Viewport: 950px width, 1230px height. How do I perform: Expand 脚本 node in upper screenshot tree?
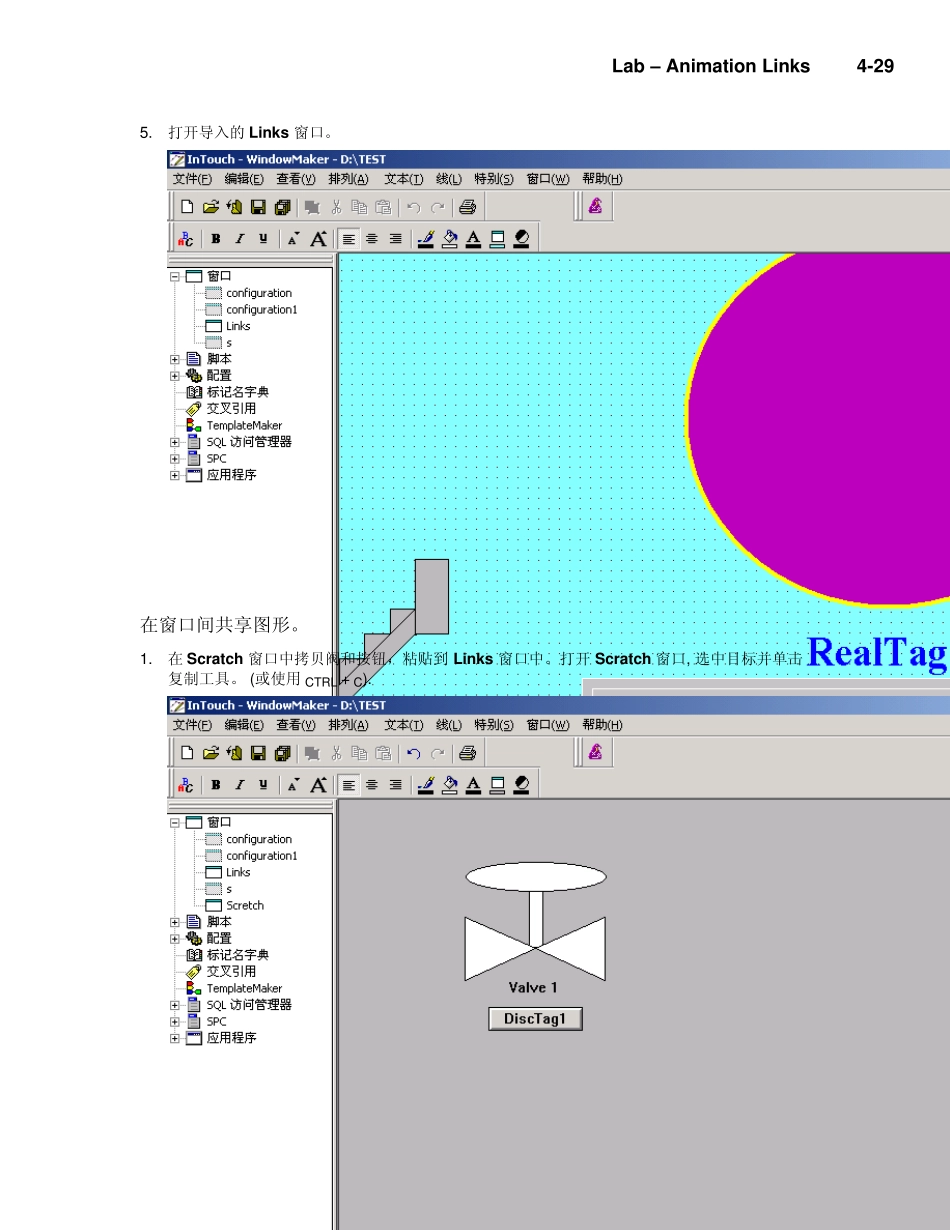coord(175,359)
